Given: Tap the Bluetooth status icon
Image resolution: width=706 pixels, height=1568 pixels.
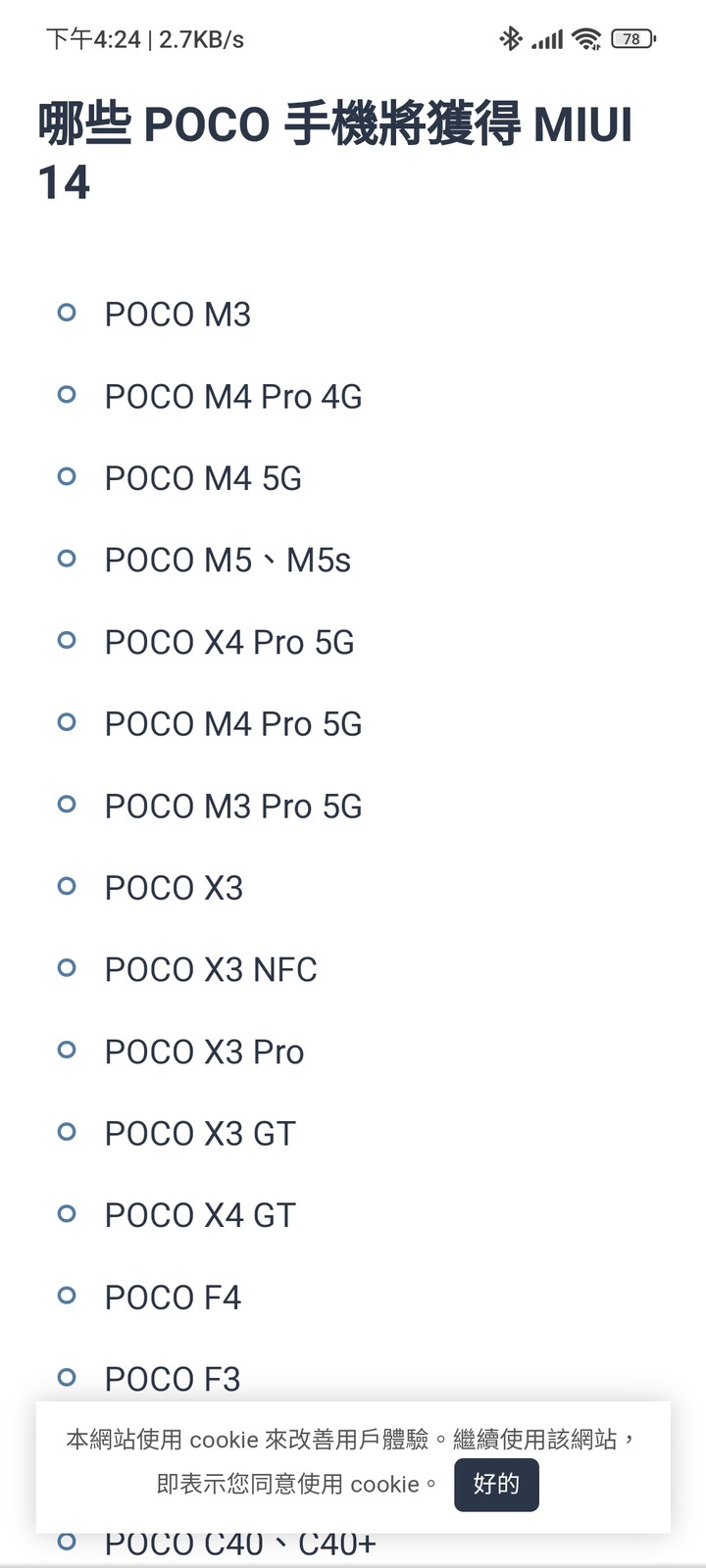Looking at the screenshot, I should 511,39.
